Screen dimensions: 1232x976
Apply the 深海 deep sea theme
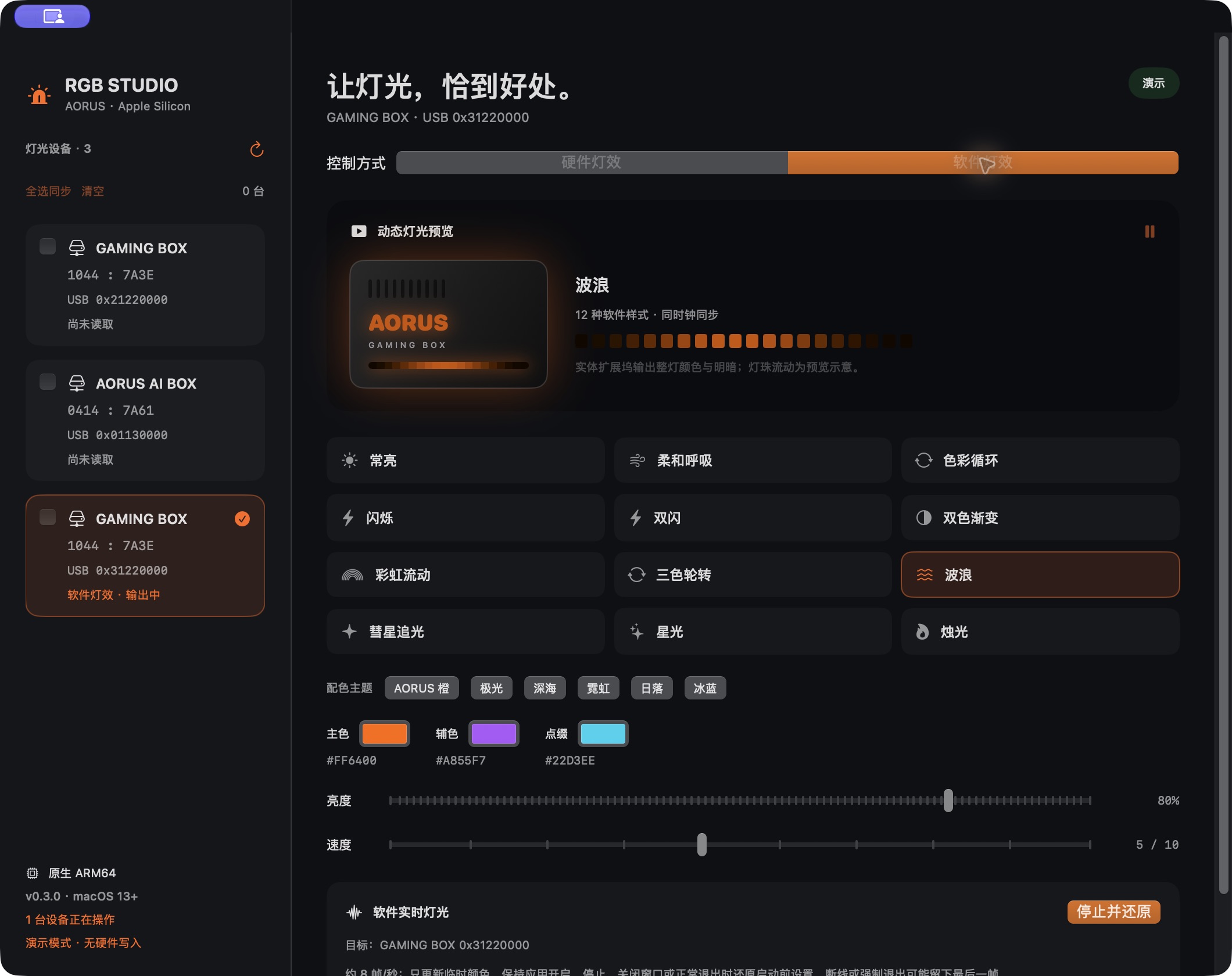click(x=545, y=688)
